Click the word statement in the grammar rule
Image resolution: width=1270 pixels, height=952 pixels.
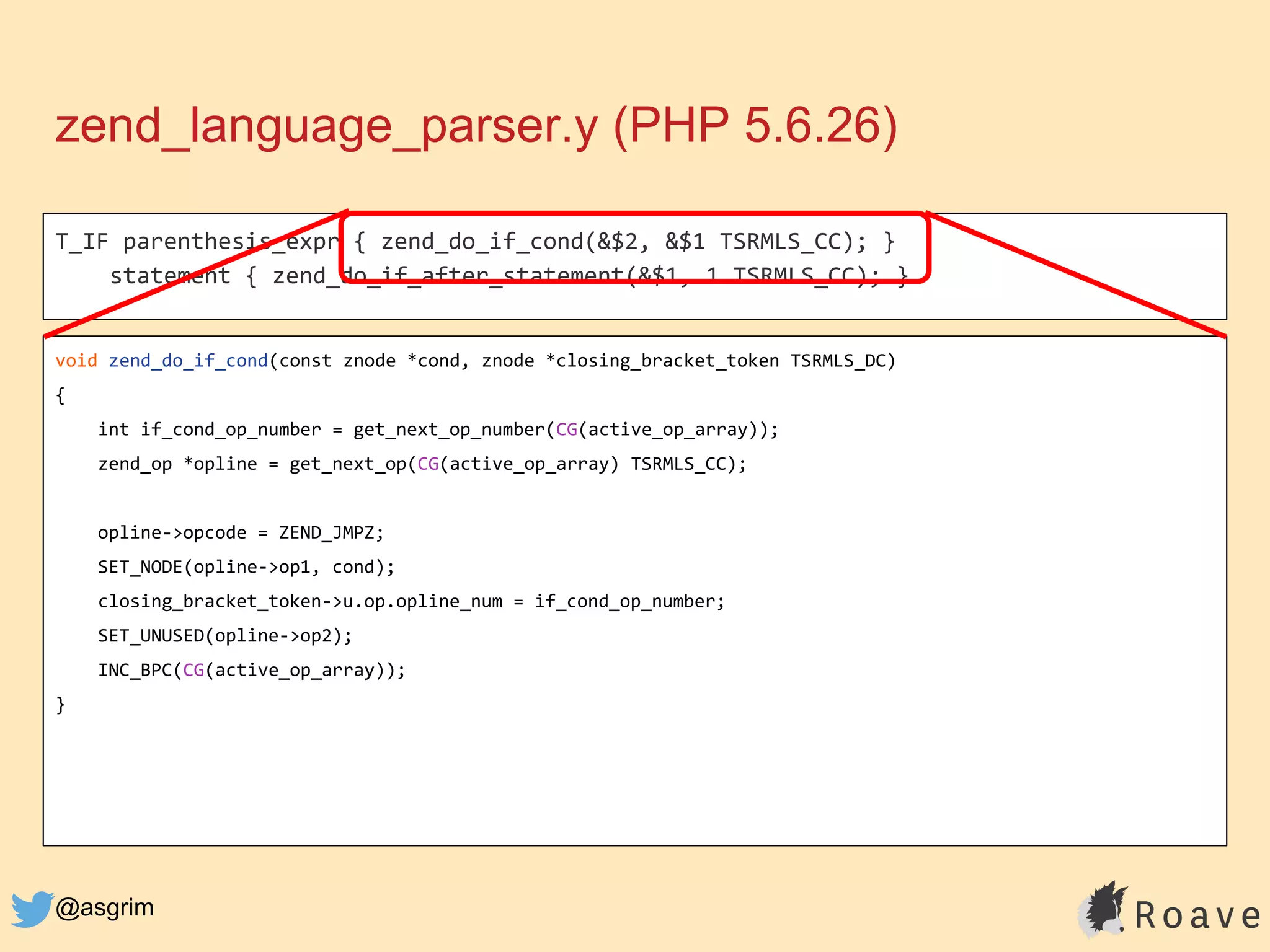pos(171,276)
